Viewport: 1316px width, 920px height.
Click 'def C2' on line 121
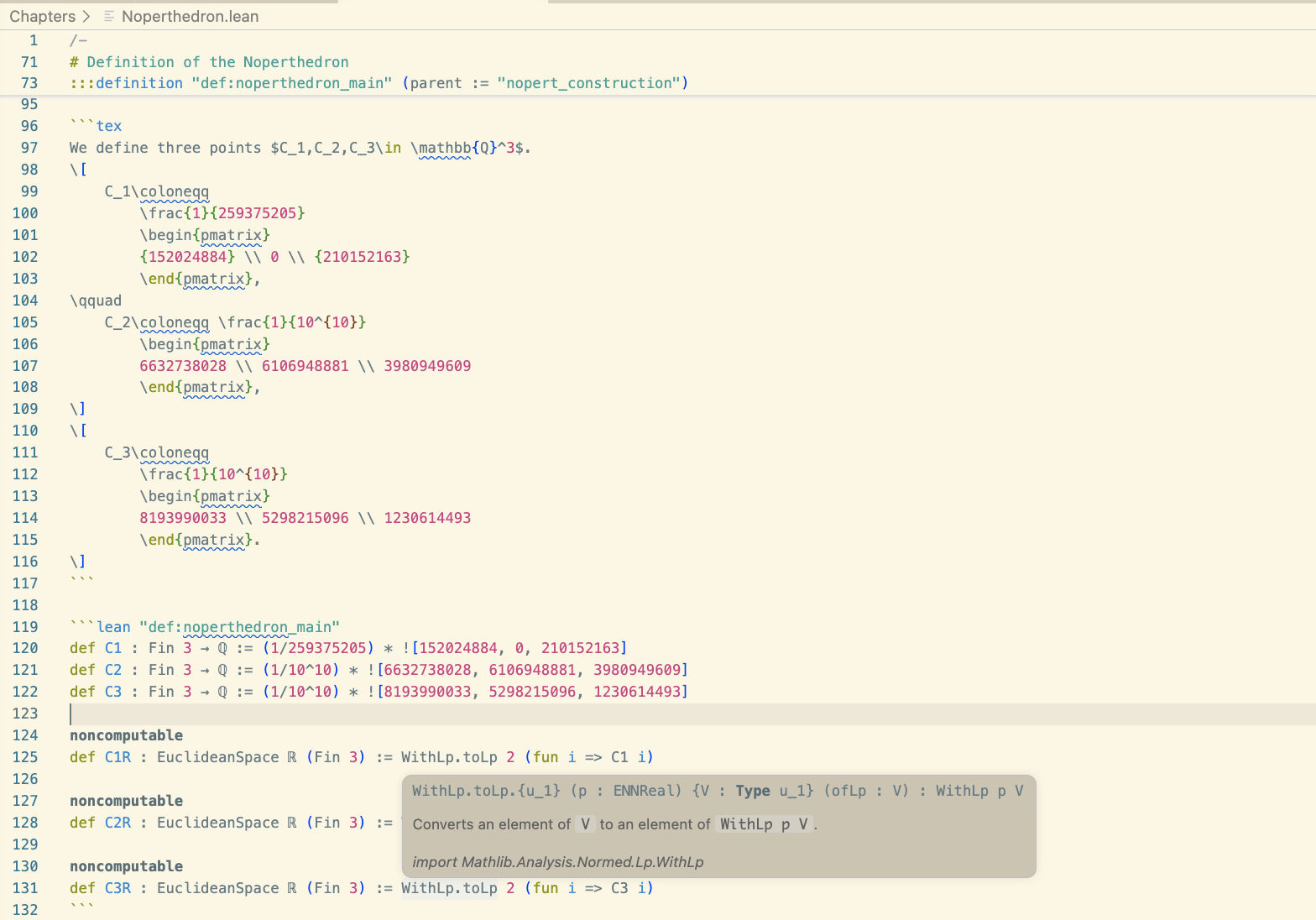click(96, 670)
